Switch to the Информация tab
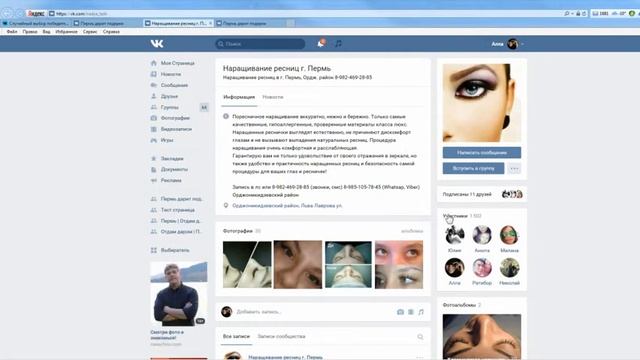640x360 pixels. [239, 97]
